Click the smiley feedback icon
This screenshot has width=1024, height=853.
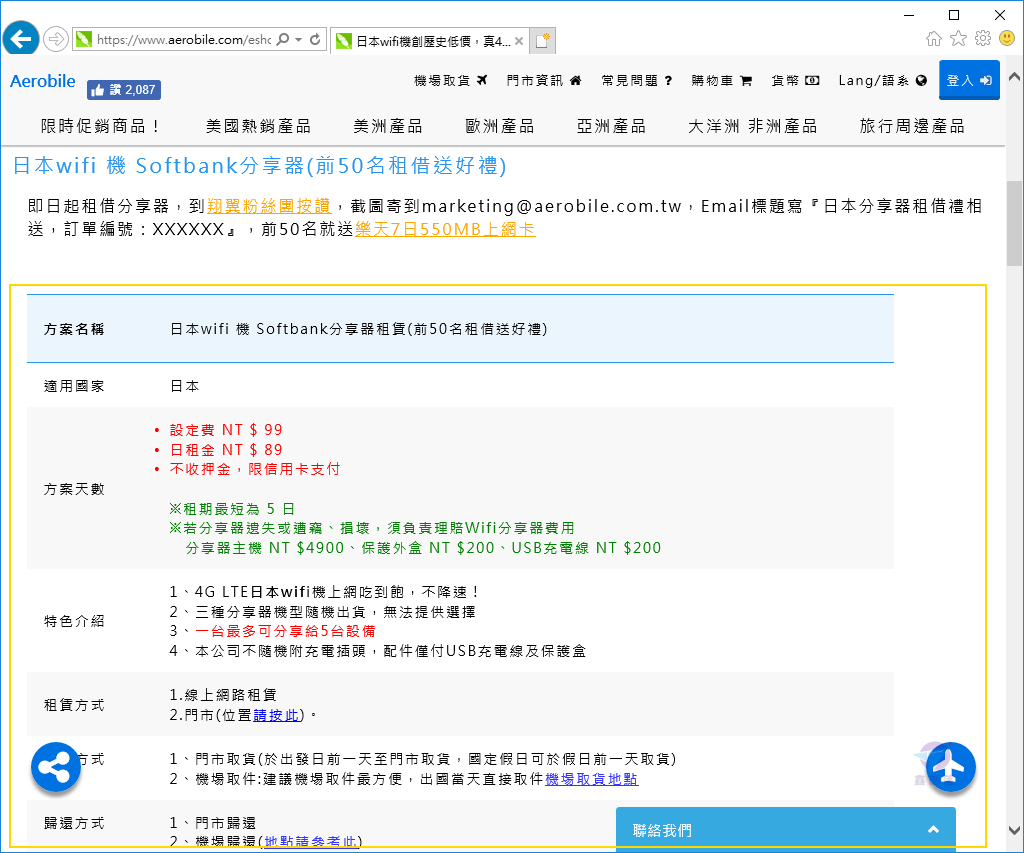point(1007,39)
